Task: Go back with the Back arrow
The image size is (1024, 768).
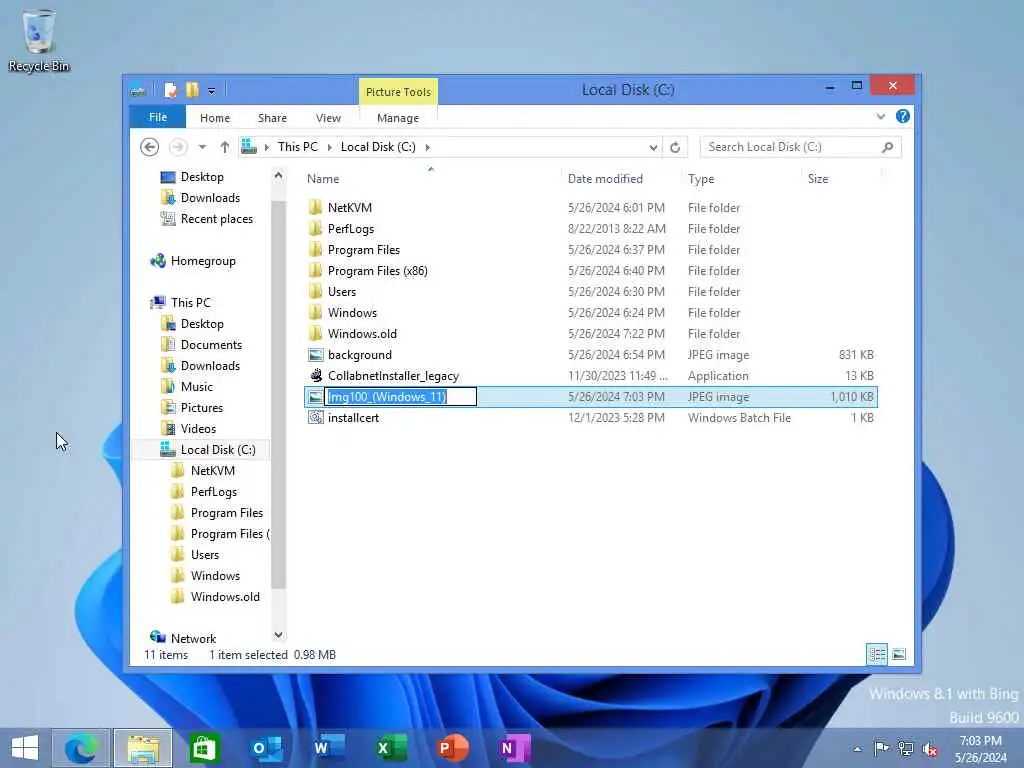Action: click(150, 147)
